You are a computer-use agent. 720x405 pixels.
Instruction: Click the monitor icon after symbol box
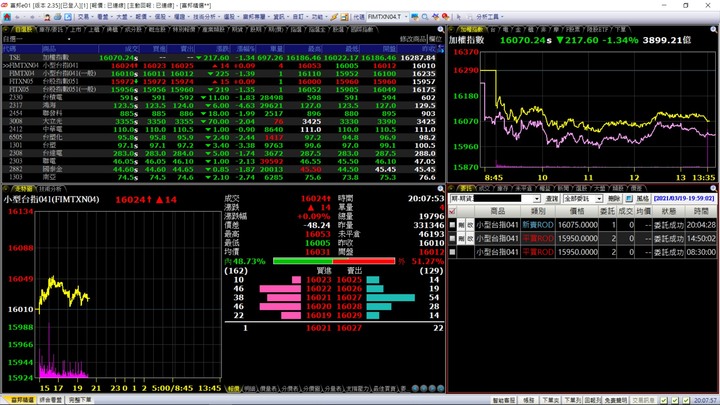(415, 17)
